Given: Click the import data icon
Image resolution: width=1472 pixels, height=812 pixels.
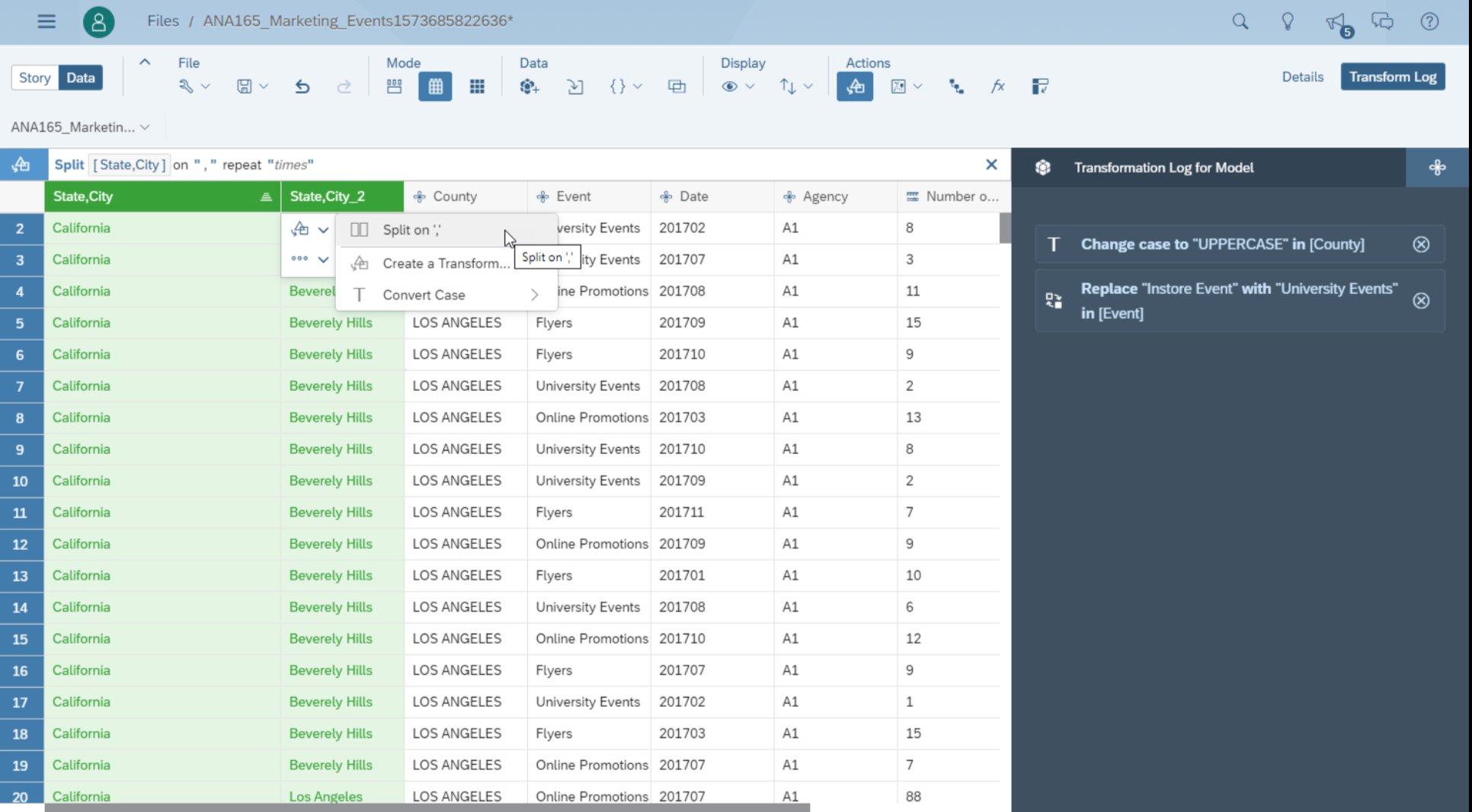Looking at the screenshot, I should pos(575,86).
